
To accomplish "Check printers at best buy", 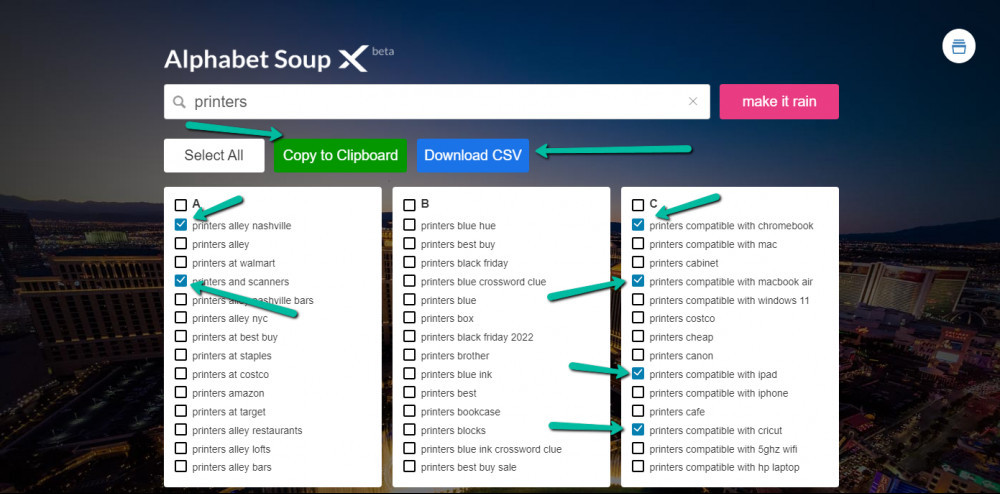I will (180, 336).
